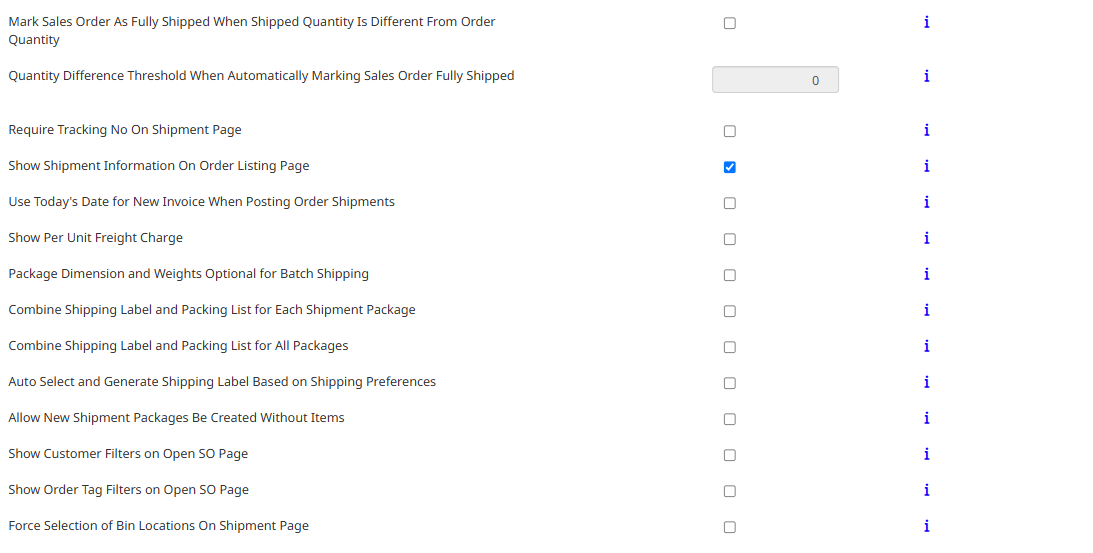
Task: Click info icon for Show Order Tag Filters
Action: [x=926, y=490]
